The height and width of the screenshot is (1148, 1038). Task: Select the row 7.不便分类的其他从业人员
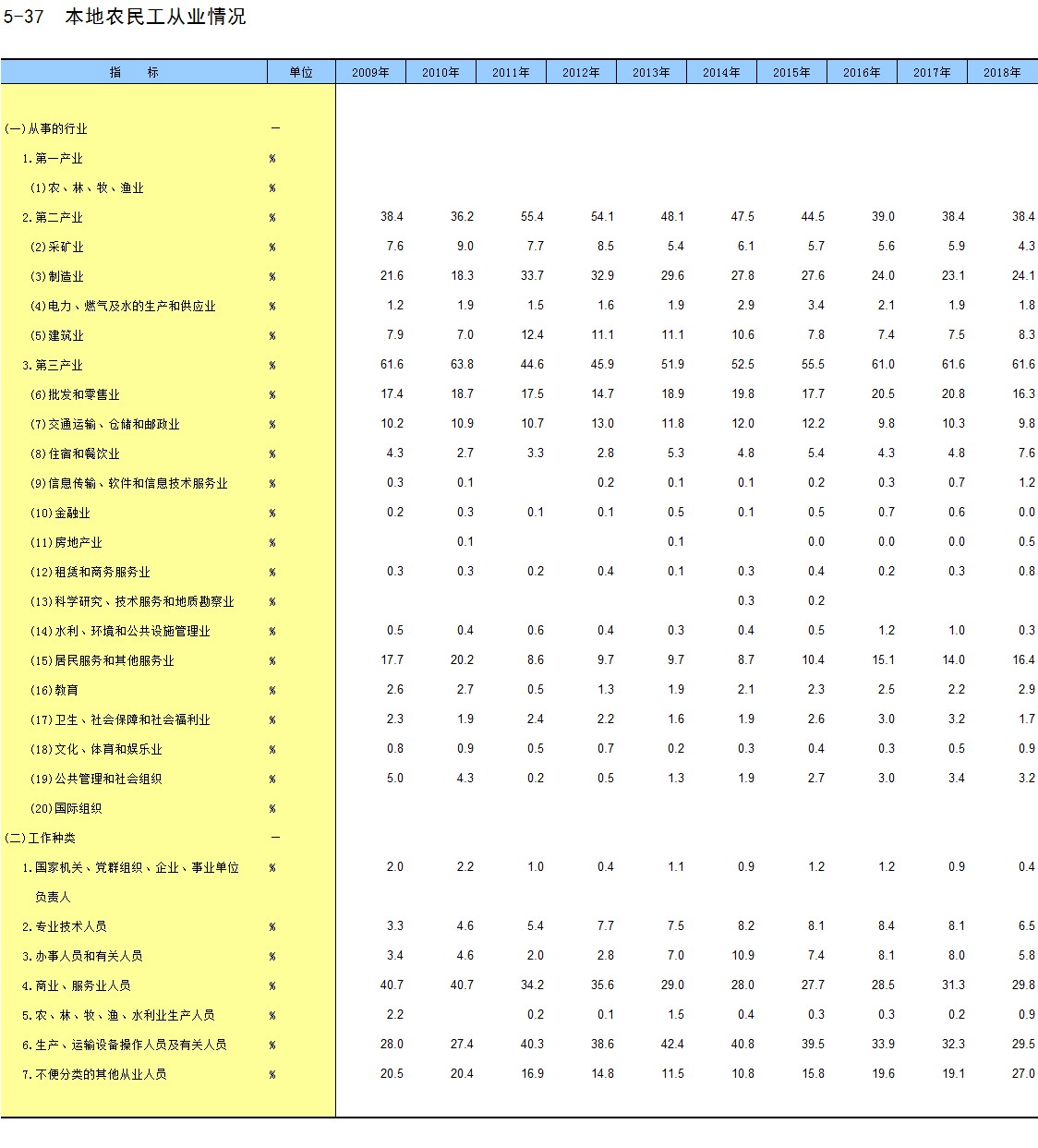tap(95, 1074)
